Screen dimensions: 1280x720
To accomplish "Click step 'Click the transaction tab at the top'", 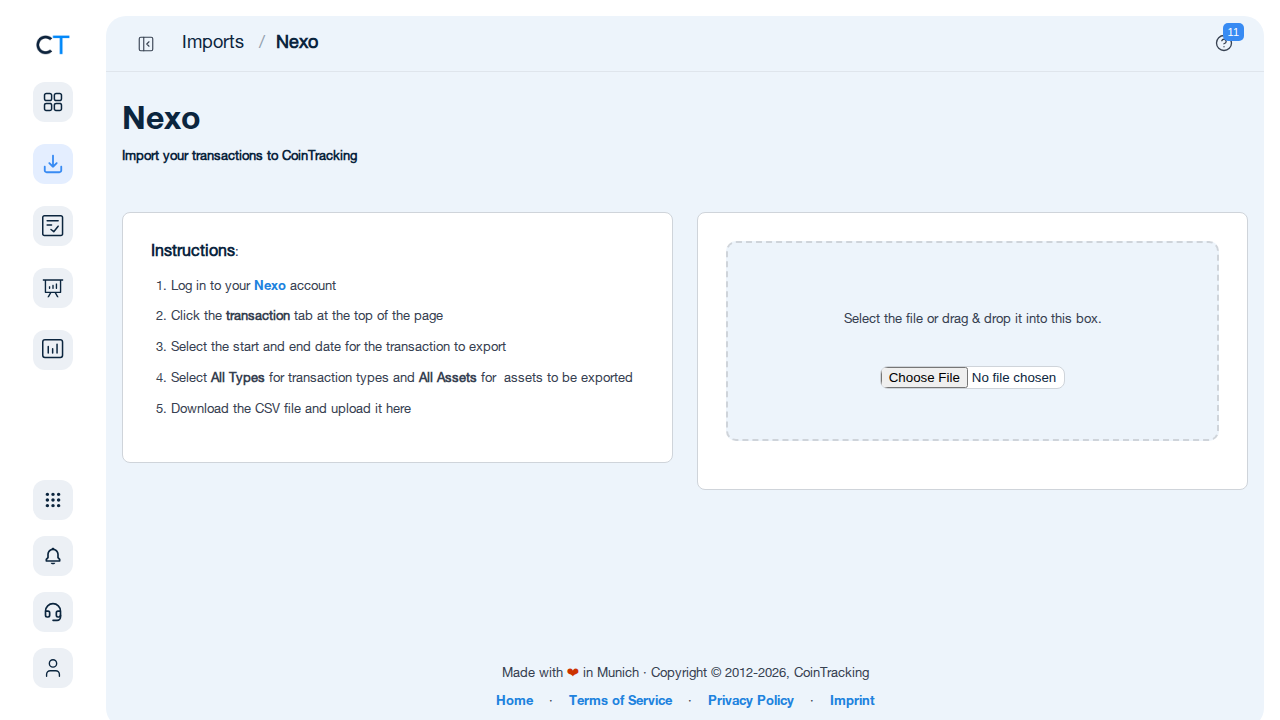I will [x=307, y=315].
